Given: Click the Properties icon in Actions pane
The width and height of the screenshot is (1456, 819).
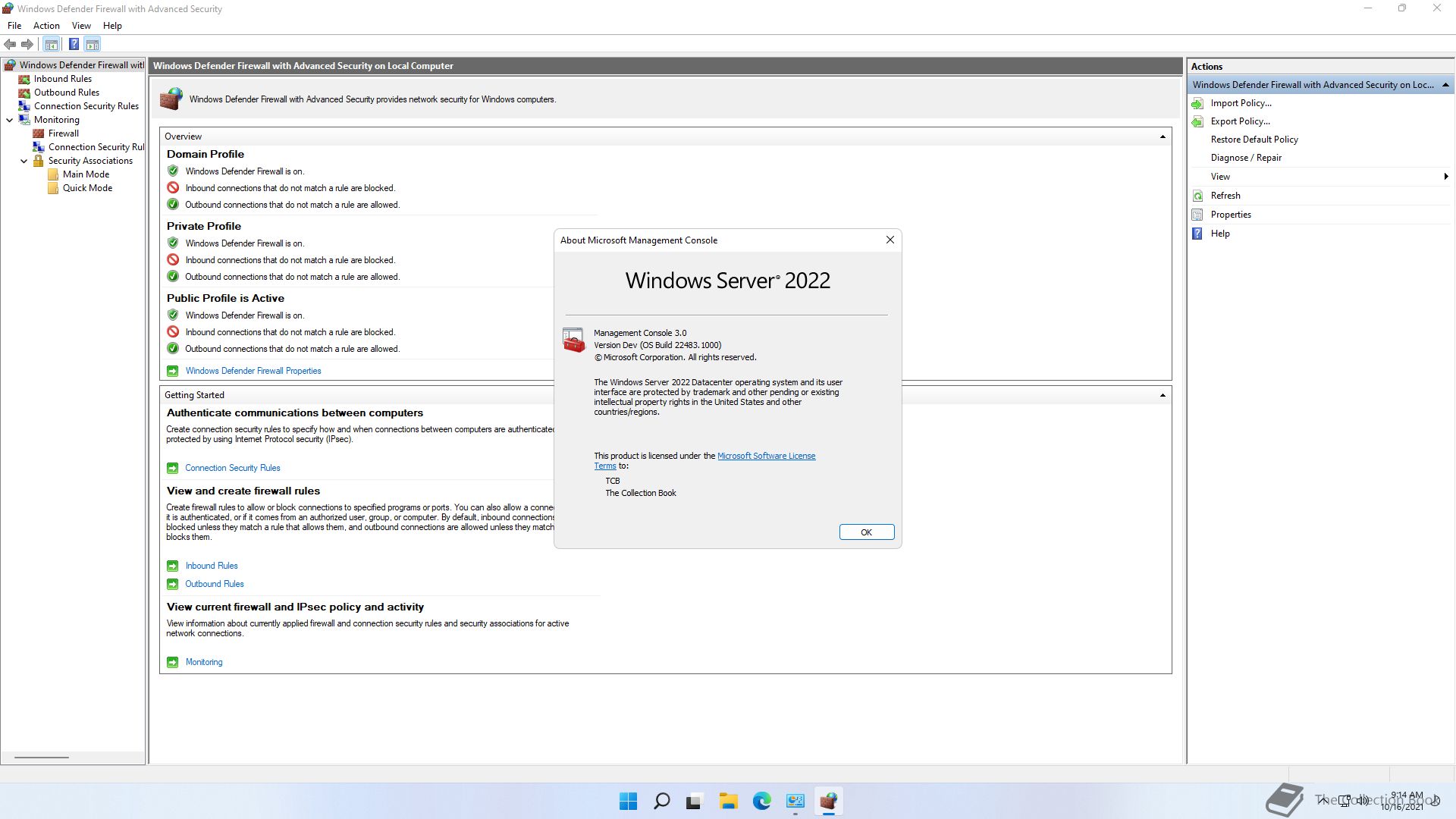Looking at the screenshot, I should point(1197,215).
